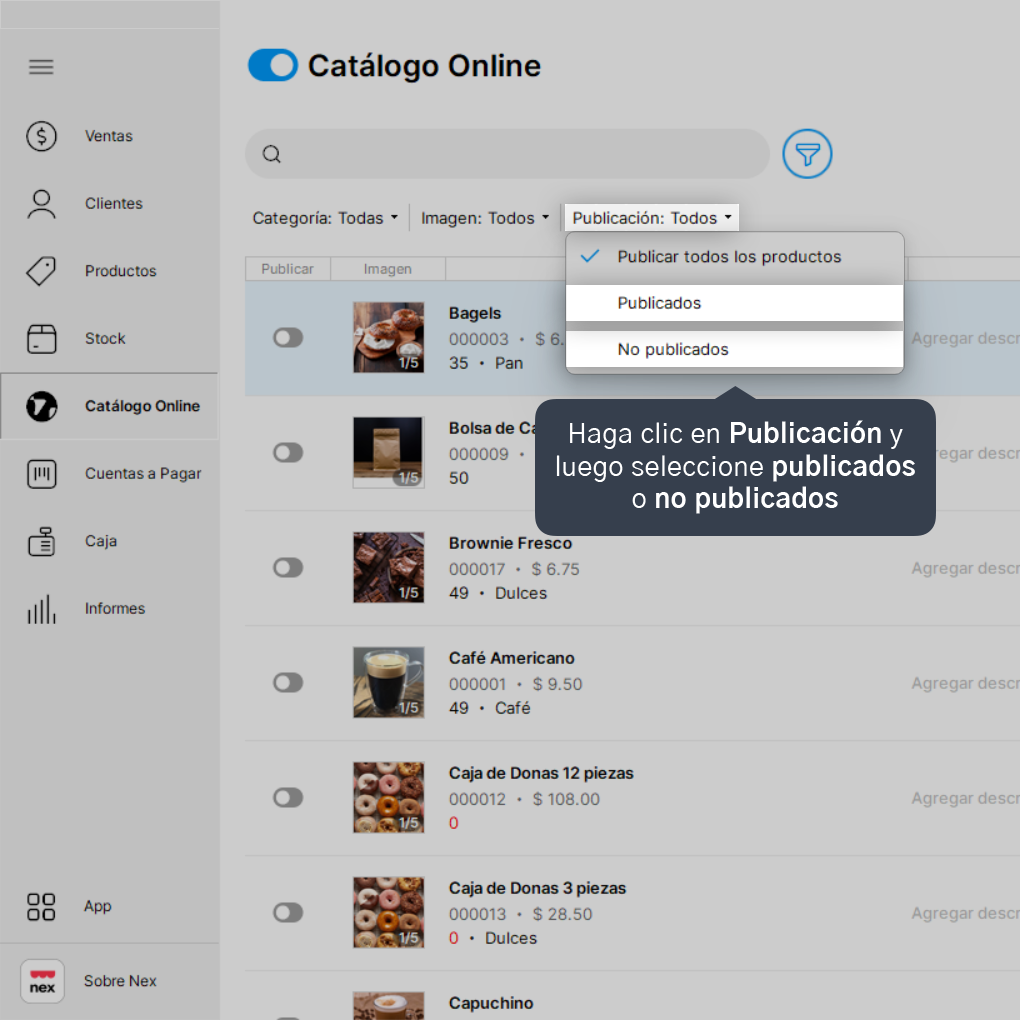The height and width of the screenshot is (1020, 1020).
Task: Click the Catálogo Online globe icon
Action: point(42,407)
